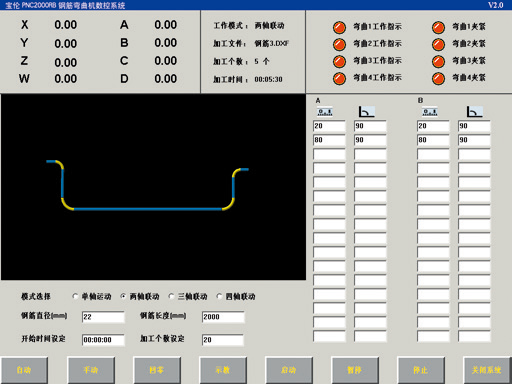512x384 pixels.
Task: Click the bend angle icon under column B
Action: pyautogui.click(x=474, y=112)
